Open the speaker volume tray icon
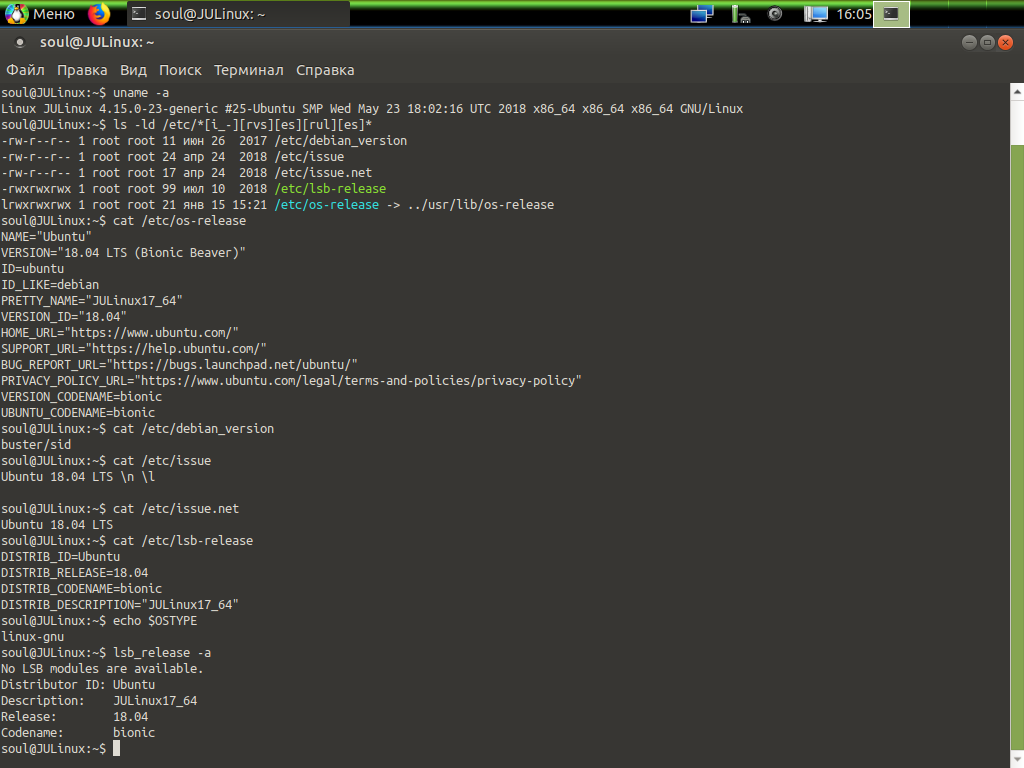Image resolution: width=1024 pixels, height=768 pixels. 775,14
